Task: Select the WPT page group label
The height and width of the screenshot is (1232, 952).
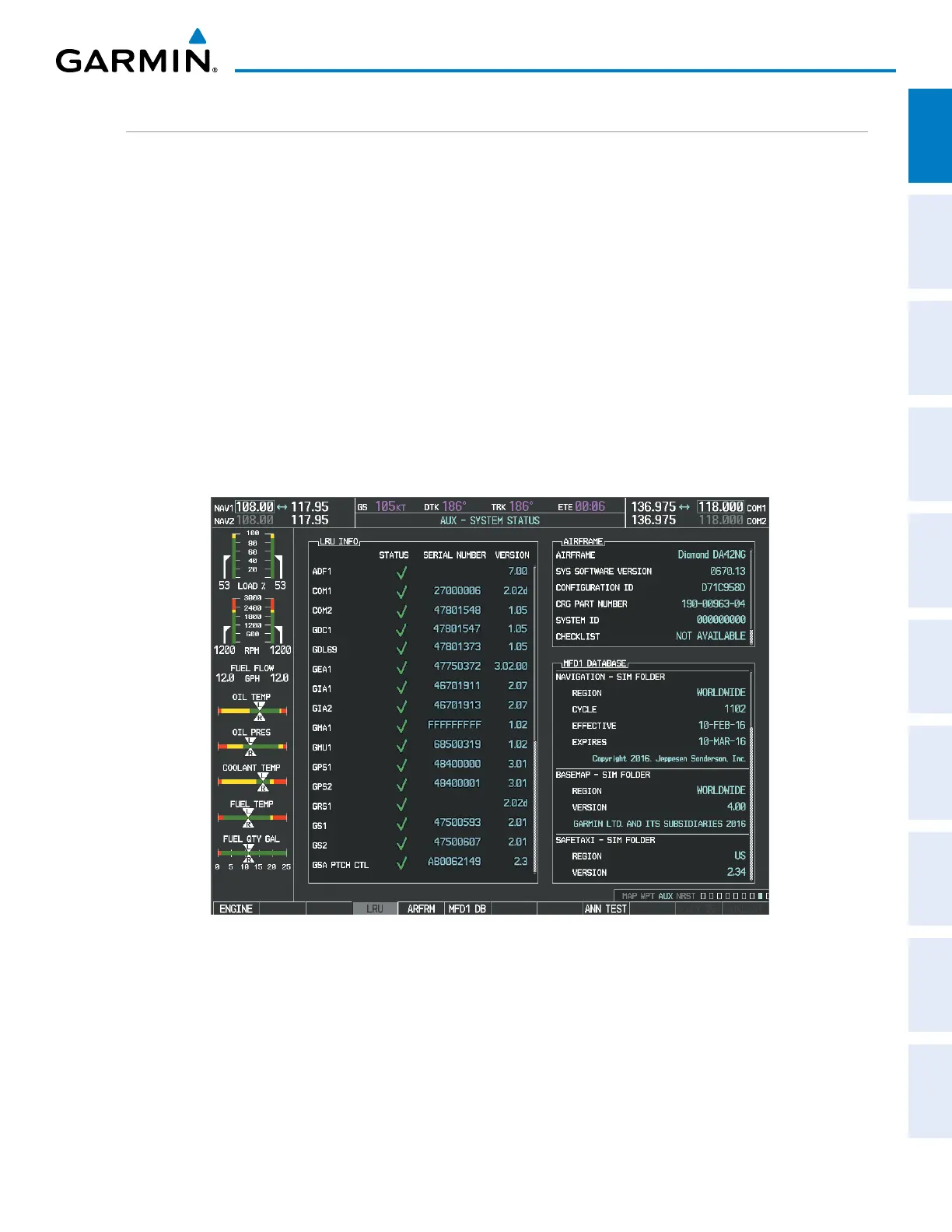Action: pos(648,896)
